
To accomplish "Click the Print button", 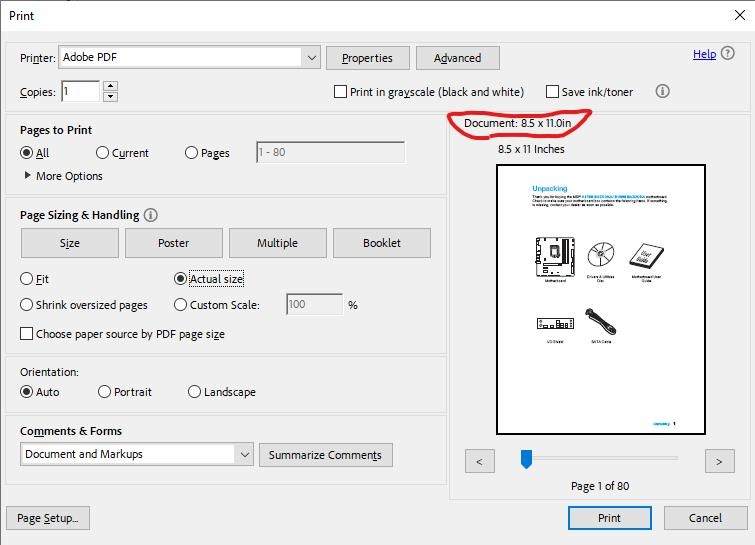I will [610, 518].
